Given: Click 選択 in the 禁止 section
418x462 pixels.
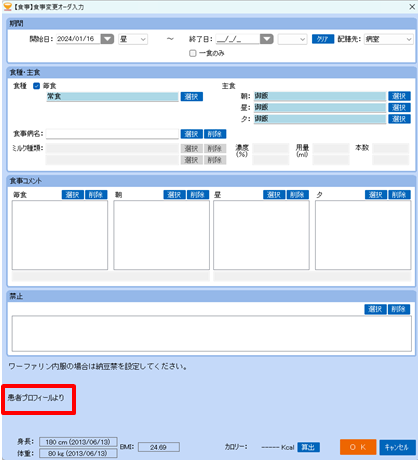Looking at the screenshot, I should [x=375, y=309].
